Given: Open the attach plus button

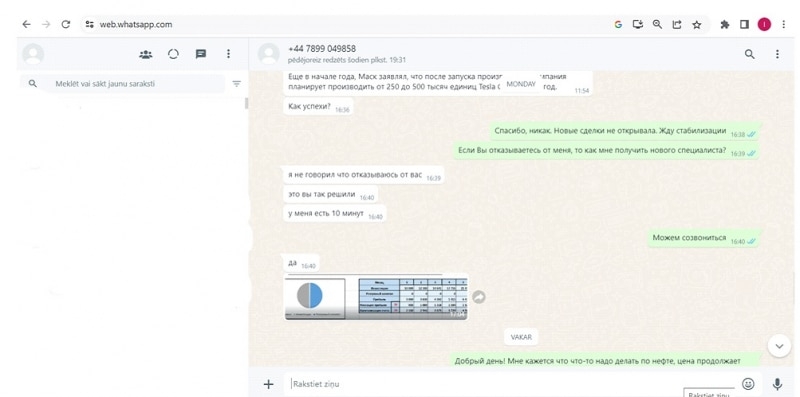Looking at the screenshot, I should click(x=268, y=384).
